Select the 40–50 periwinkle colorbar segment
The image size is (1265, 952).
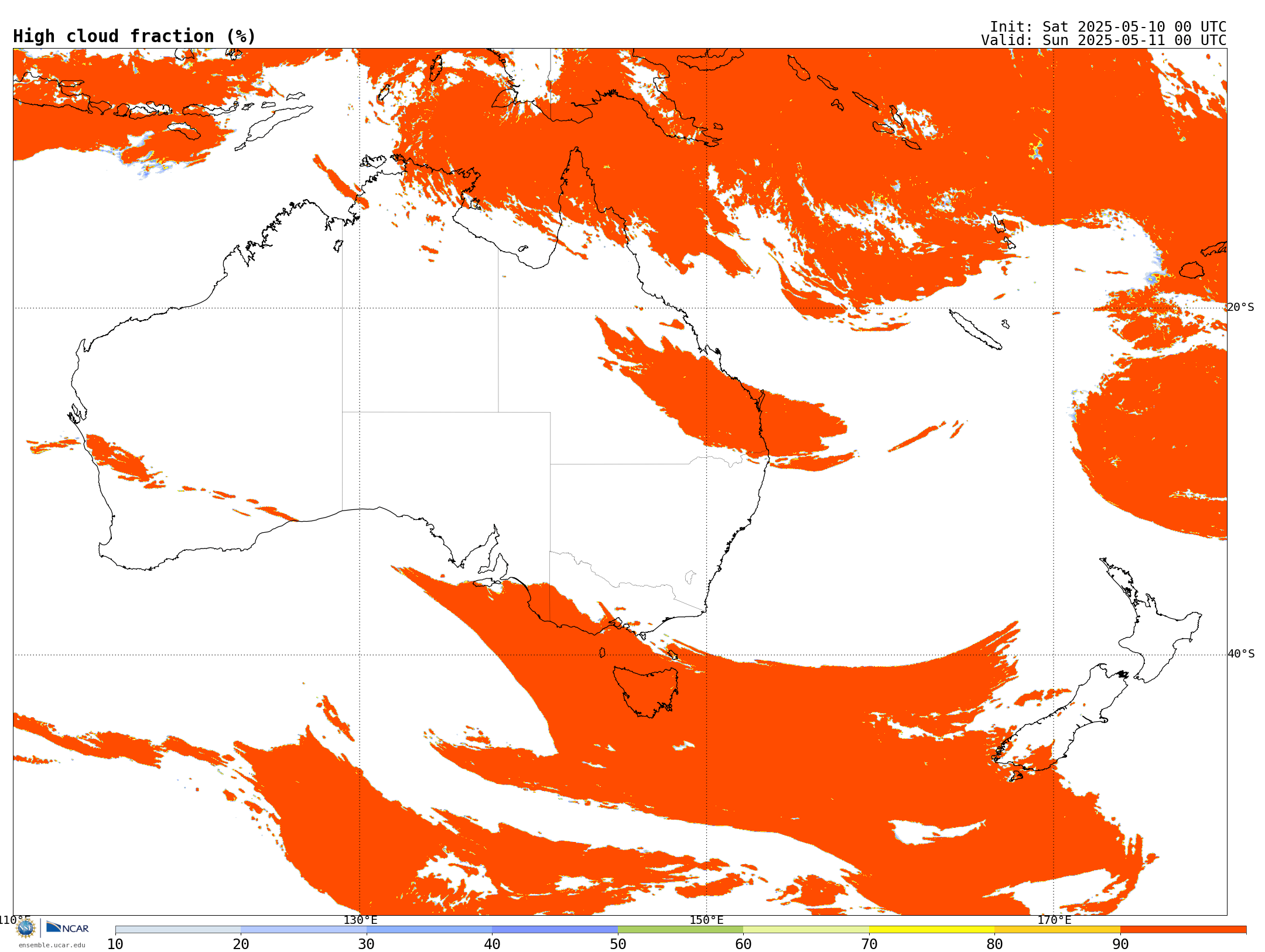pyautogui.click(x=555, y=930)
